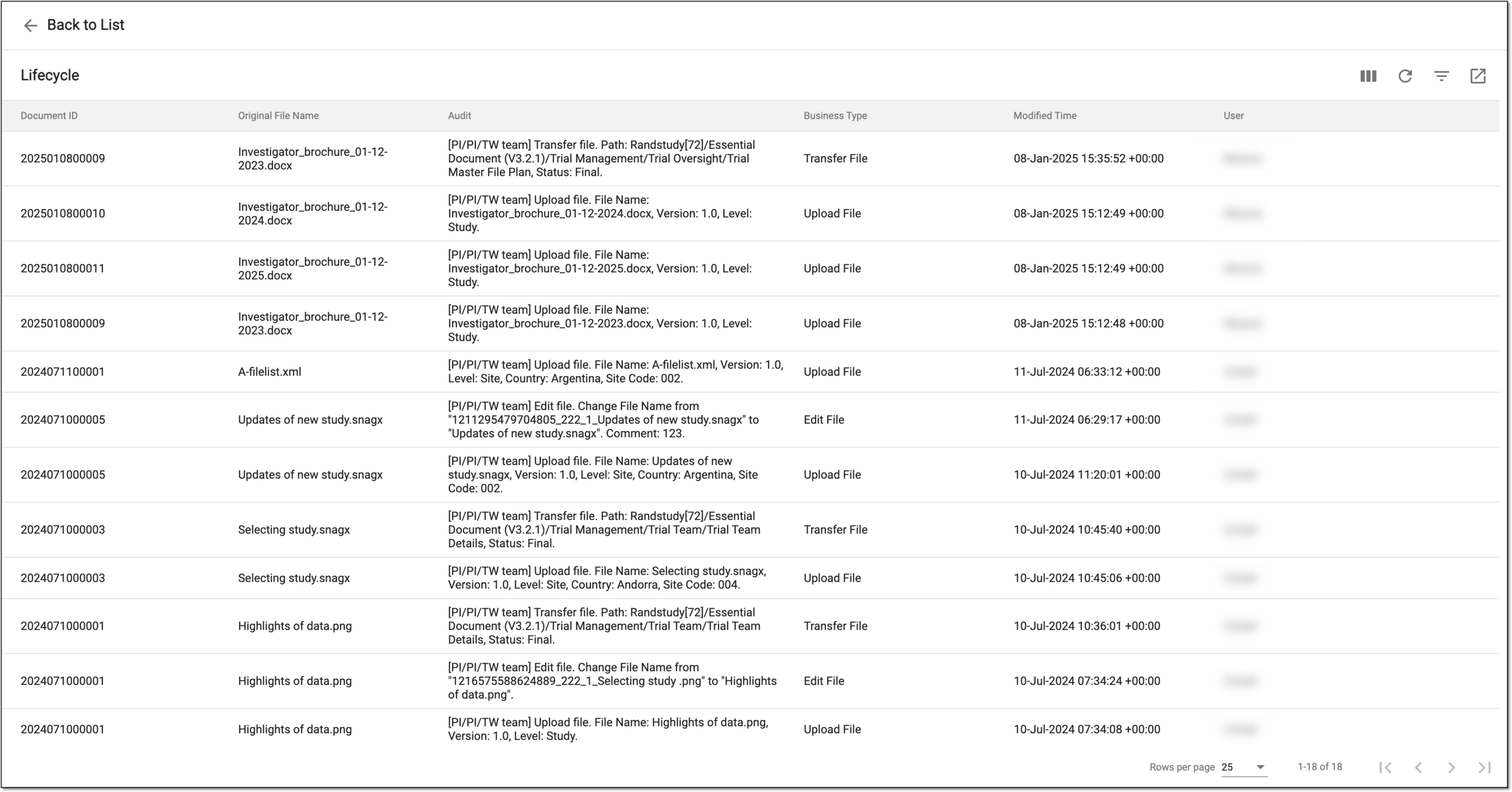Sort by the Original File Name column header
This screenshot has height=792, width=1512.
(x=278, y=115)
